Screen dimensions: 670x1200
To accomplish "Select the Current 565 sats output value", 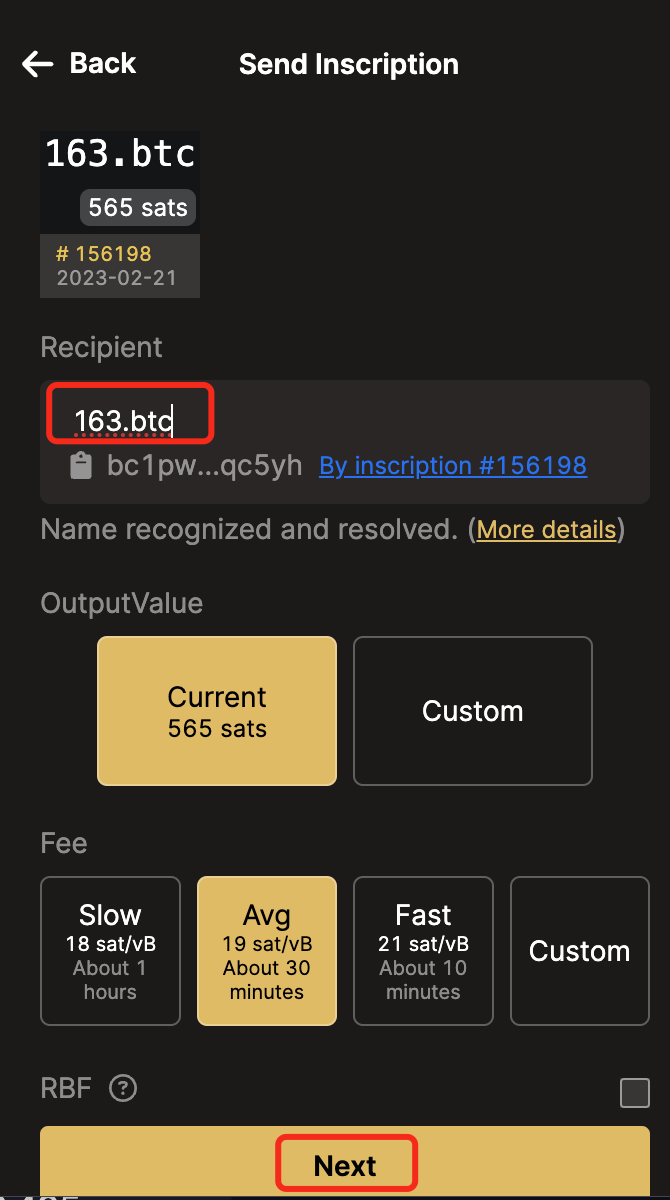I will 217,711.
